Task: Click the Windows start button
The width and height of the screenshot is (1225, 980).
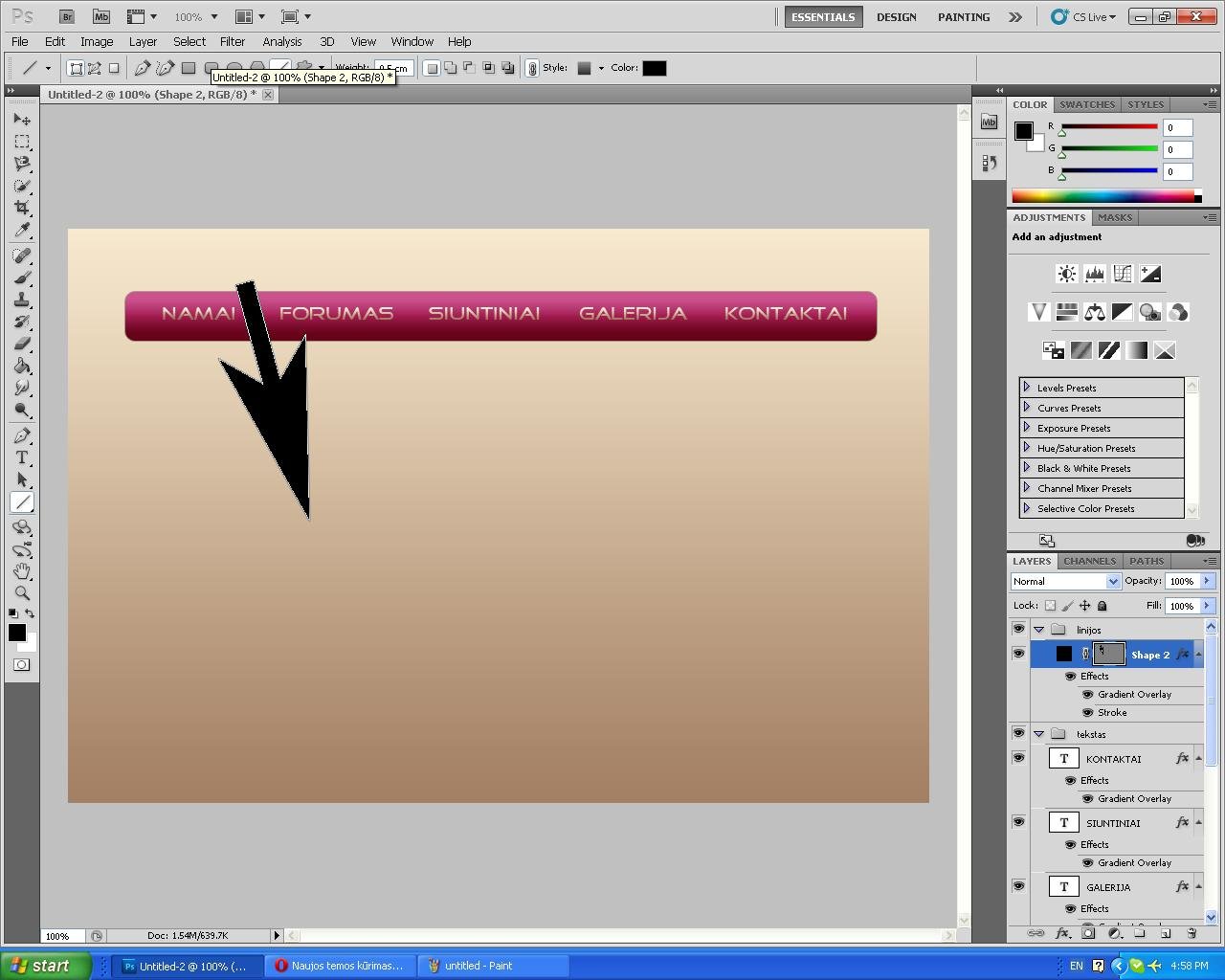Action: [x=46, y=966]
